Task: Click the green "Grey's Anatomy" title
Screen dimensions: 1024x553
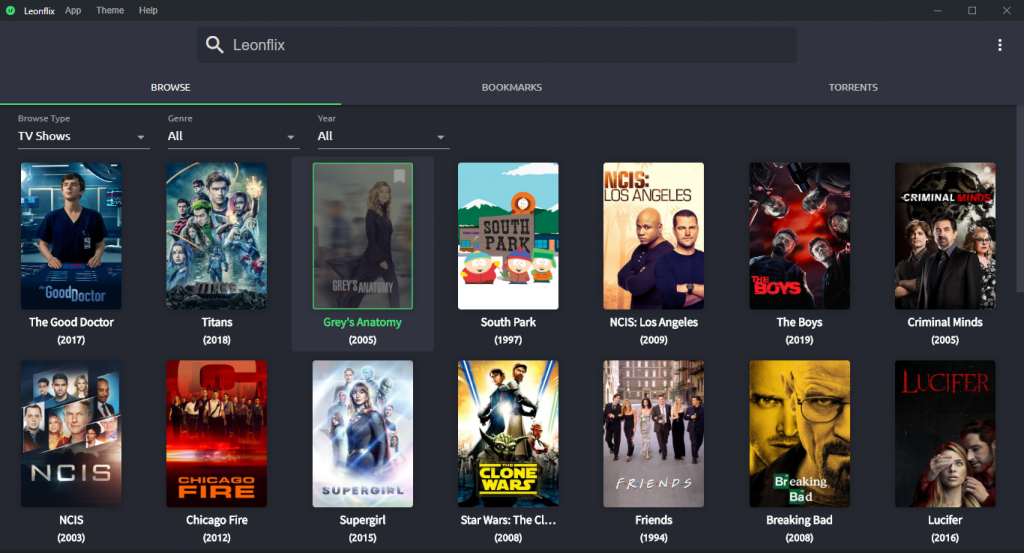Action: point(362,322)
